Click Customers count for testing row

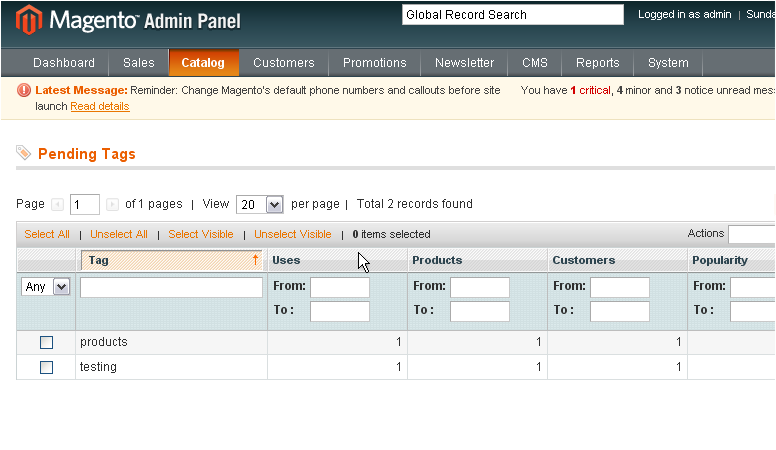pyautogui.click(x=679, y=367)
